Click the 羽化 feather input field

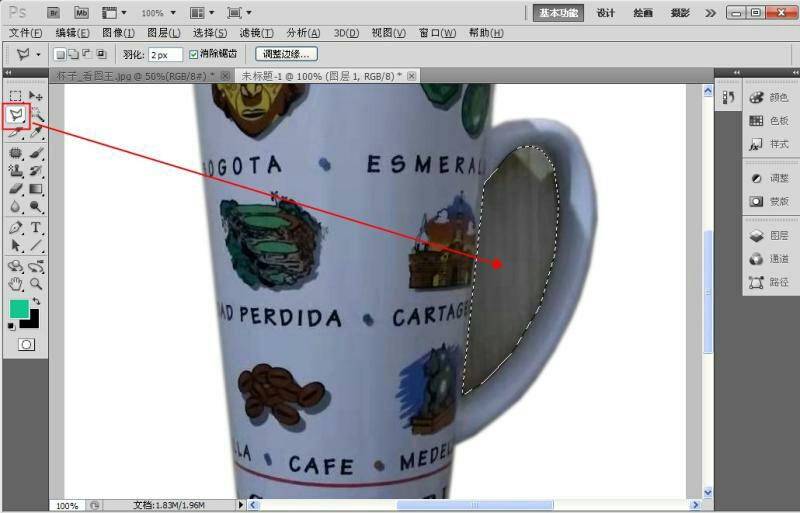(x=165, y=55)
